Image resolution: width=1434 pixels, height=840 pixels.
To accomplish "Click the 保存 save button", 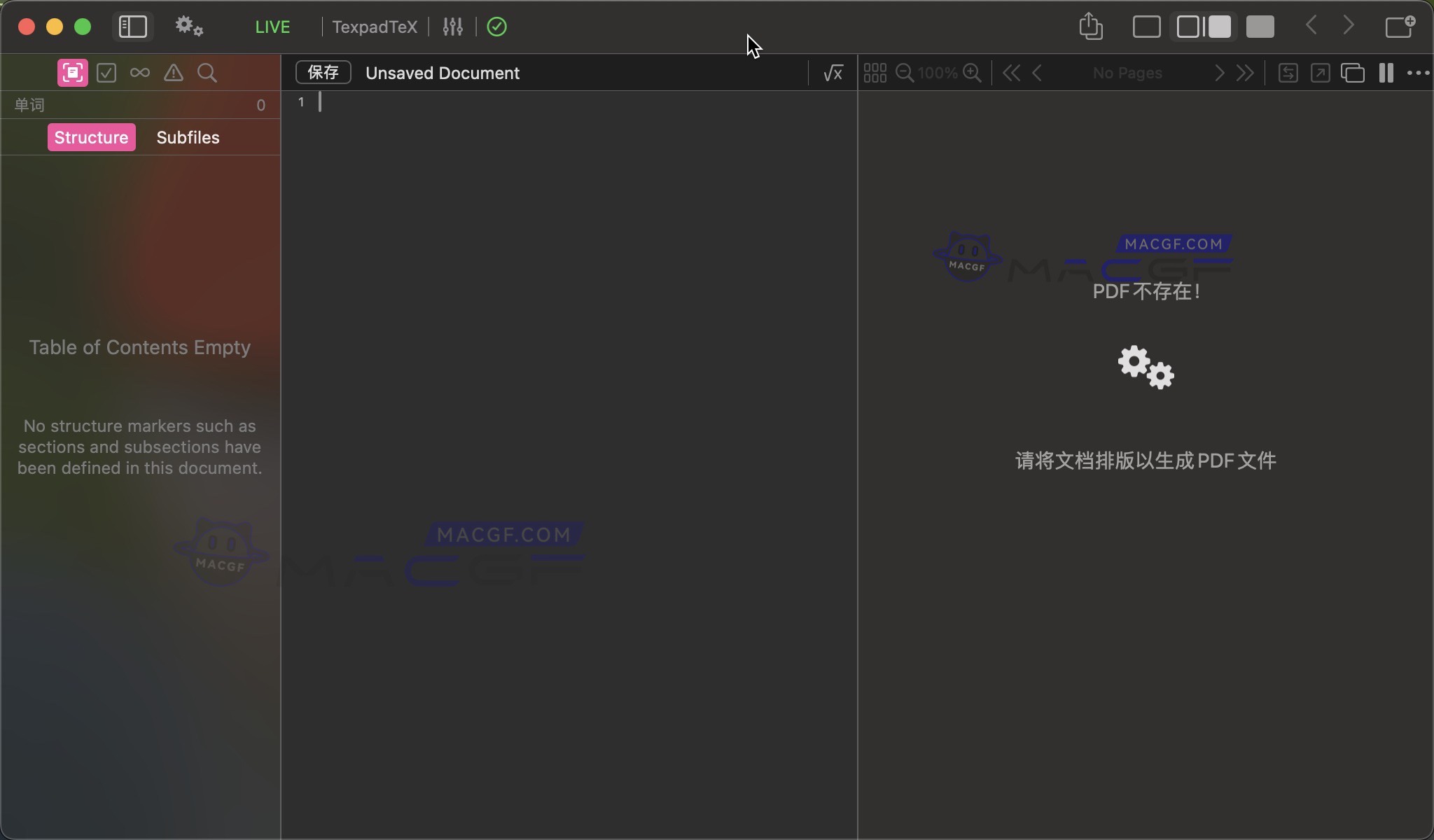I will 322,73.
